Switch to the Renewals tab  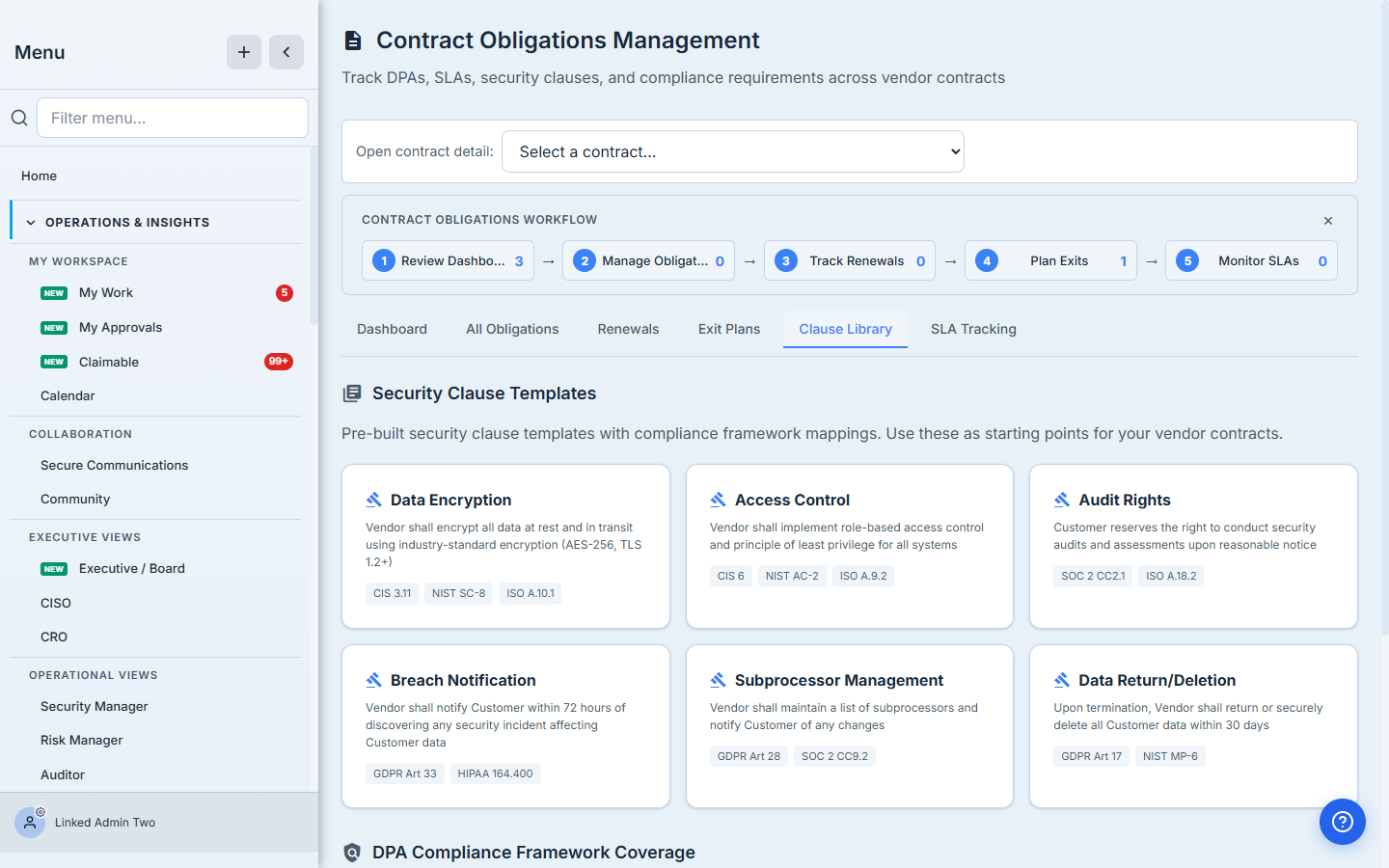(628, 329)
